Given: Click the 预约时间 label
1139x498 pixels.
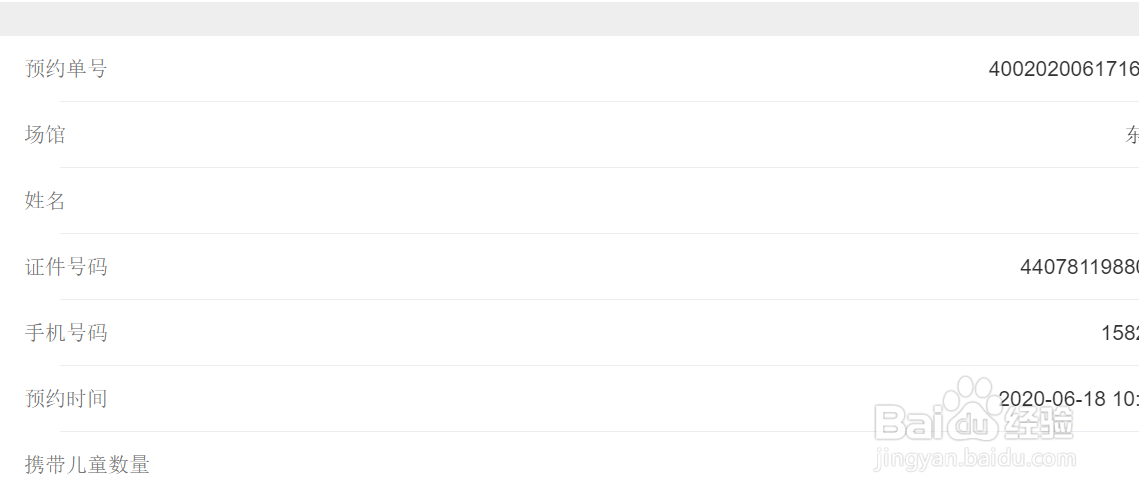Looking at the screenshot, I should (66, 399).
